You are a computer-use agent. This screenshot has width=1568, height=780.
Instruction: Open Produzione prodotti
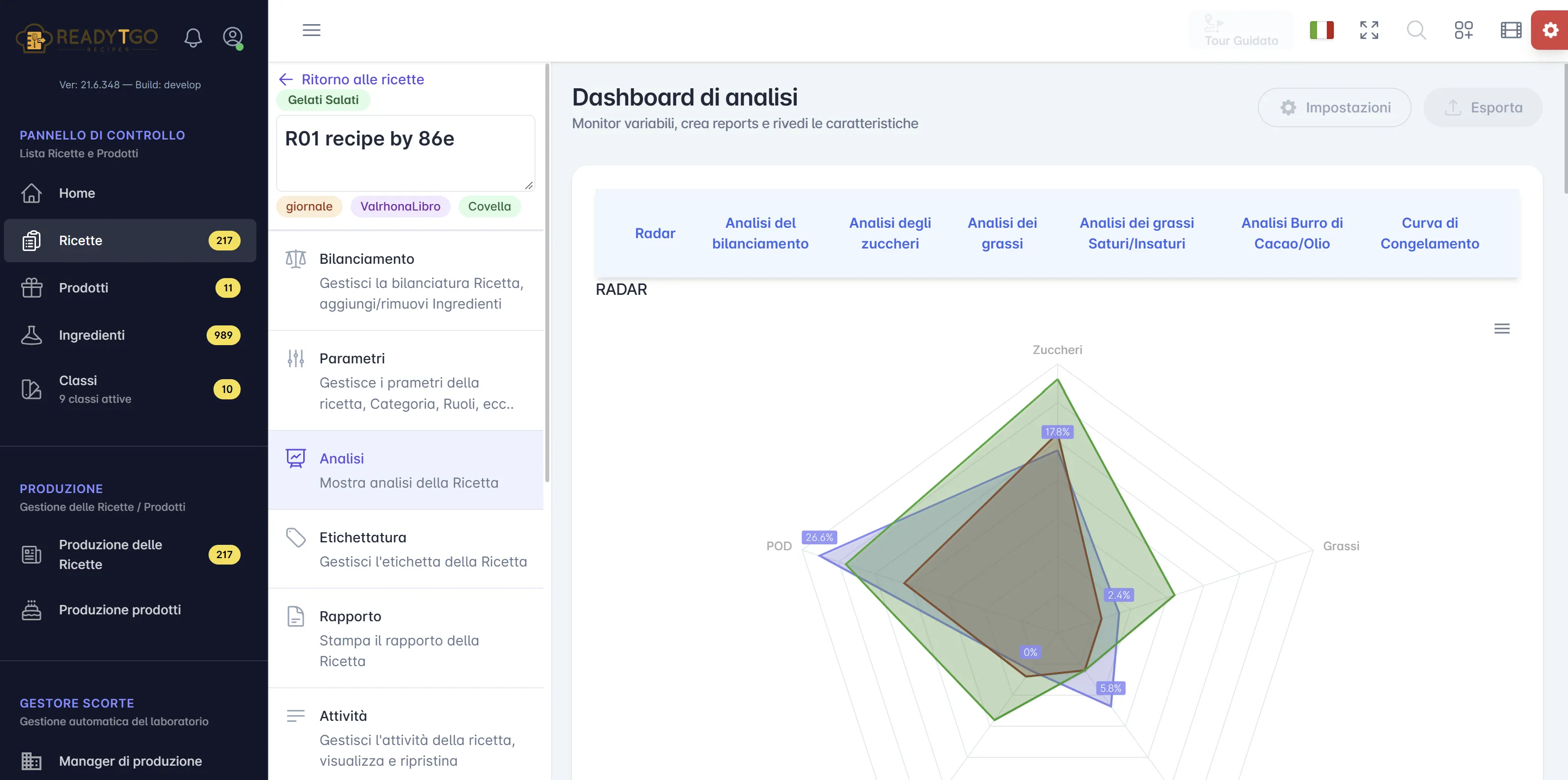pyautogui.click(x=130, y=609)
